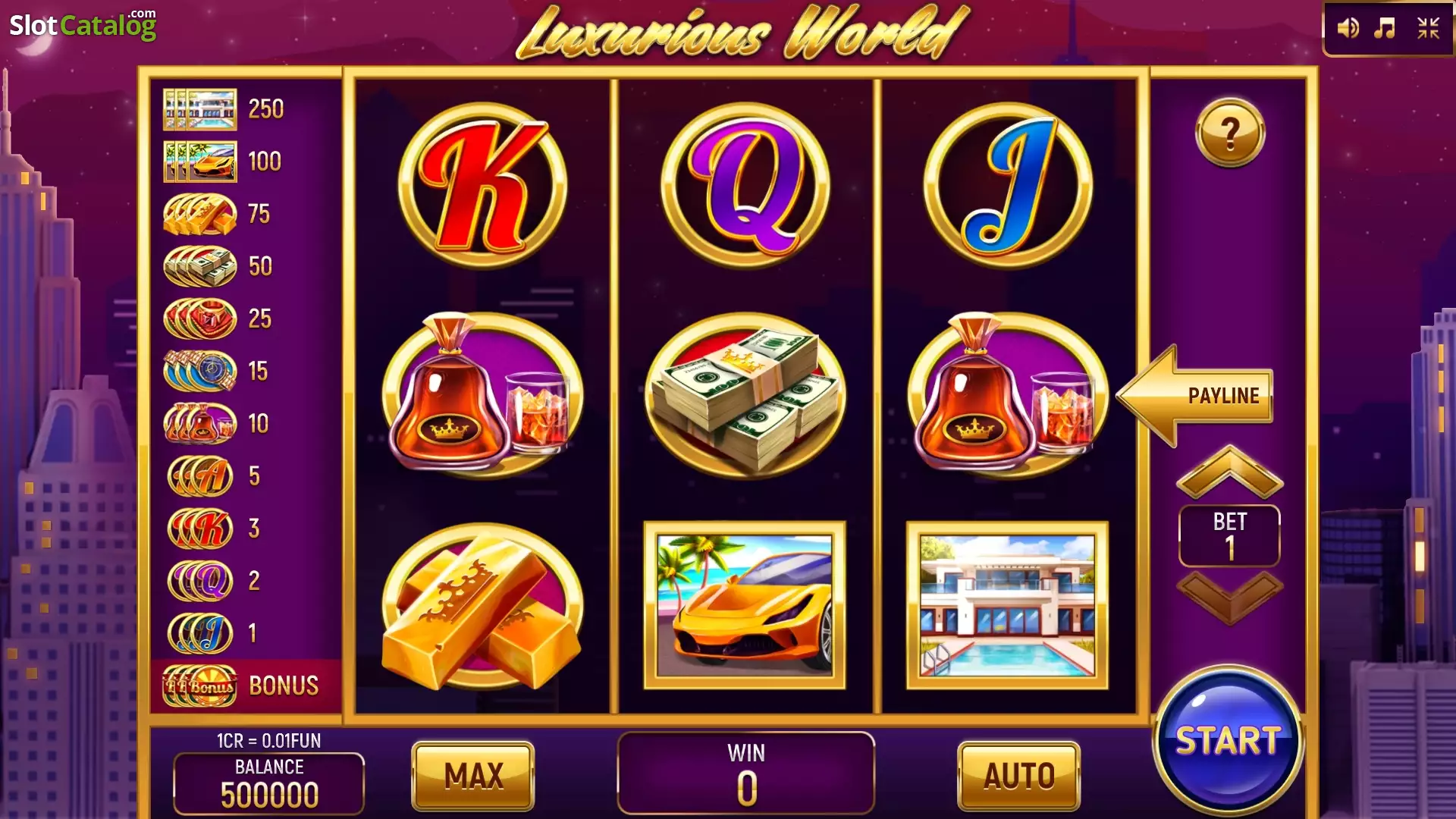Open the question mark help button
The height and width of the screenshot is (819, 1456).
(1230, 133)
